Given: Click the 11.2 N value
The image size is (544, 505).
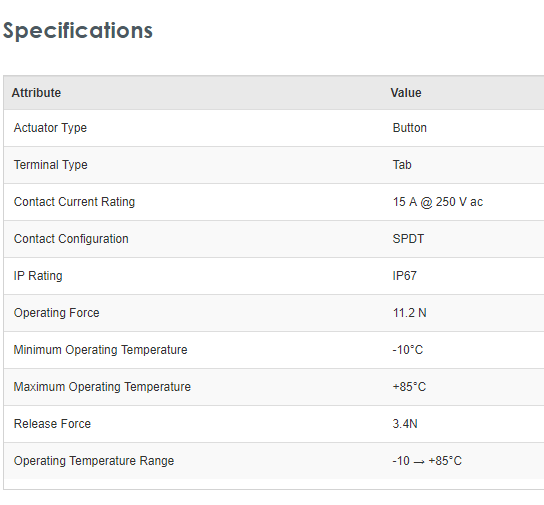Looking at the screenshot, I should tap(409, 313).
